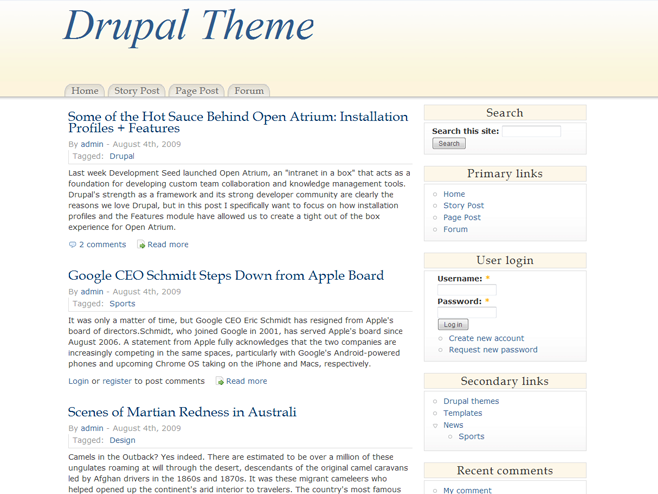Screen dimensions: 658x494
Task: Open Drupal themes in Secondary links
Action: [x=471, y=401]
